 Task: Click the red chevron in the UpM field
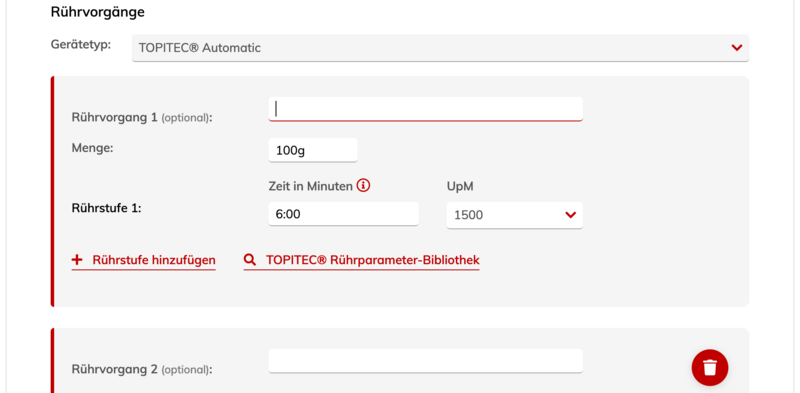tap(570, 215)
